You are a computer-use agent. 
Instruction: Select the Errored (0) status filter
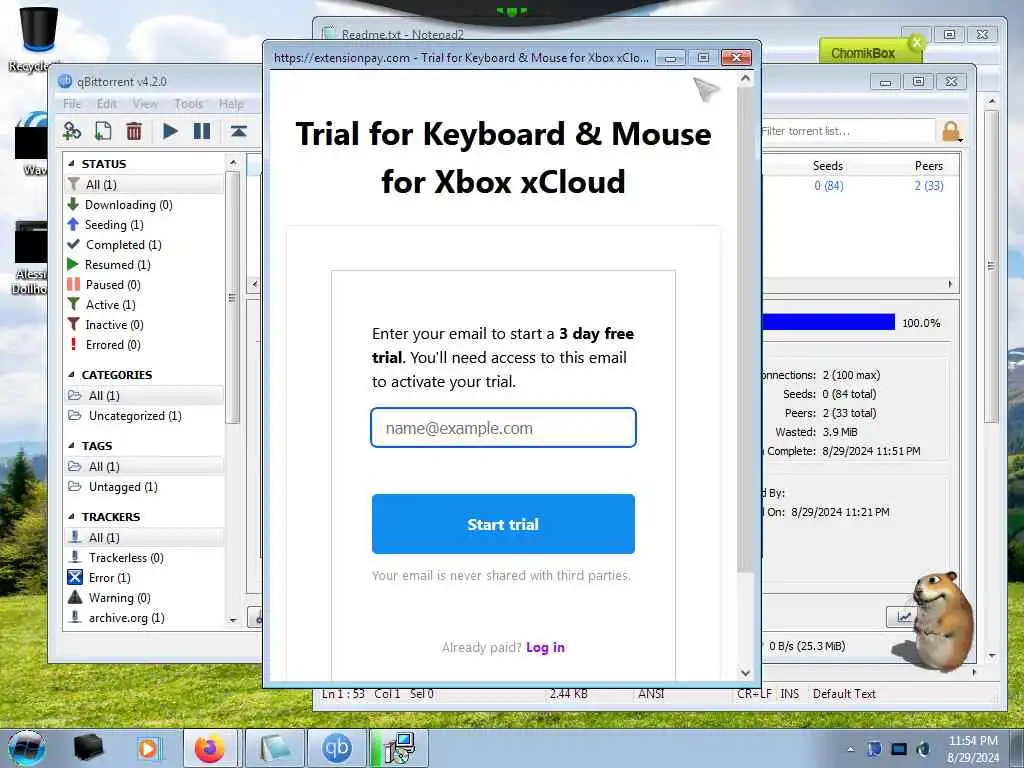click(113, 345)
